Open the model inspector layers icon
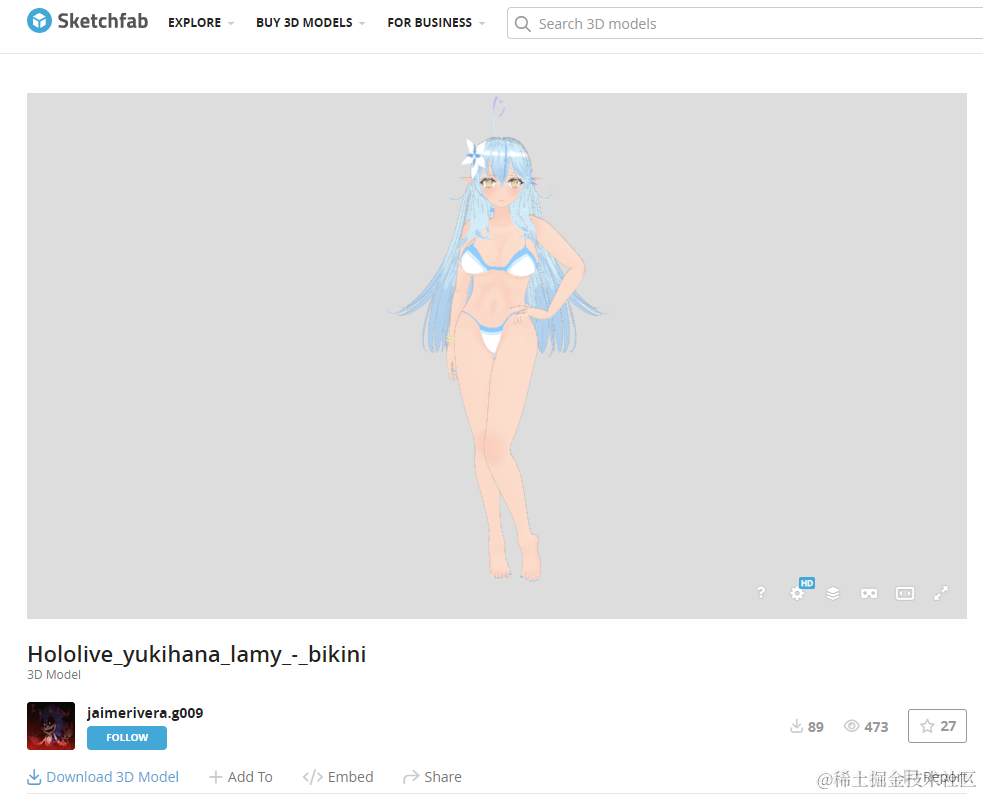 [833, 593]
